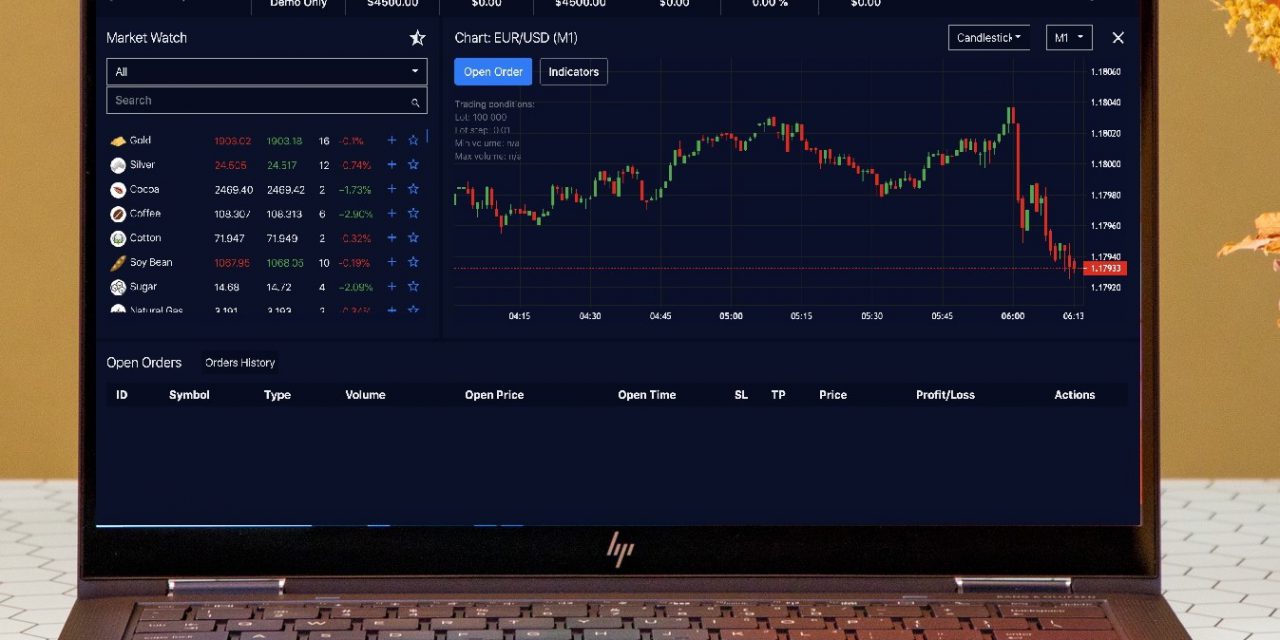Click the Silver symbol icon

coord(118,165)
